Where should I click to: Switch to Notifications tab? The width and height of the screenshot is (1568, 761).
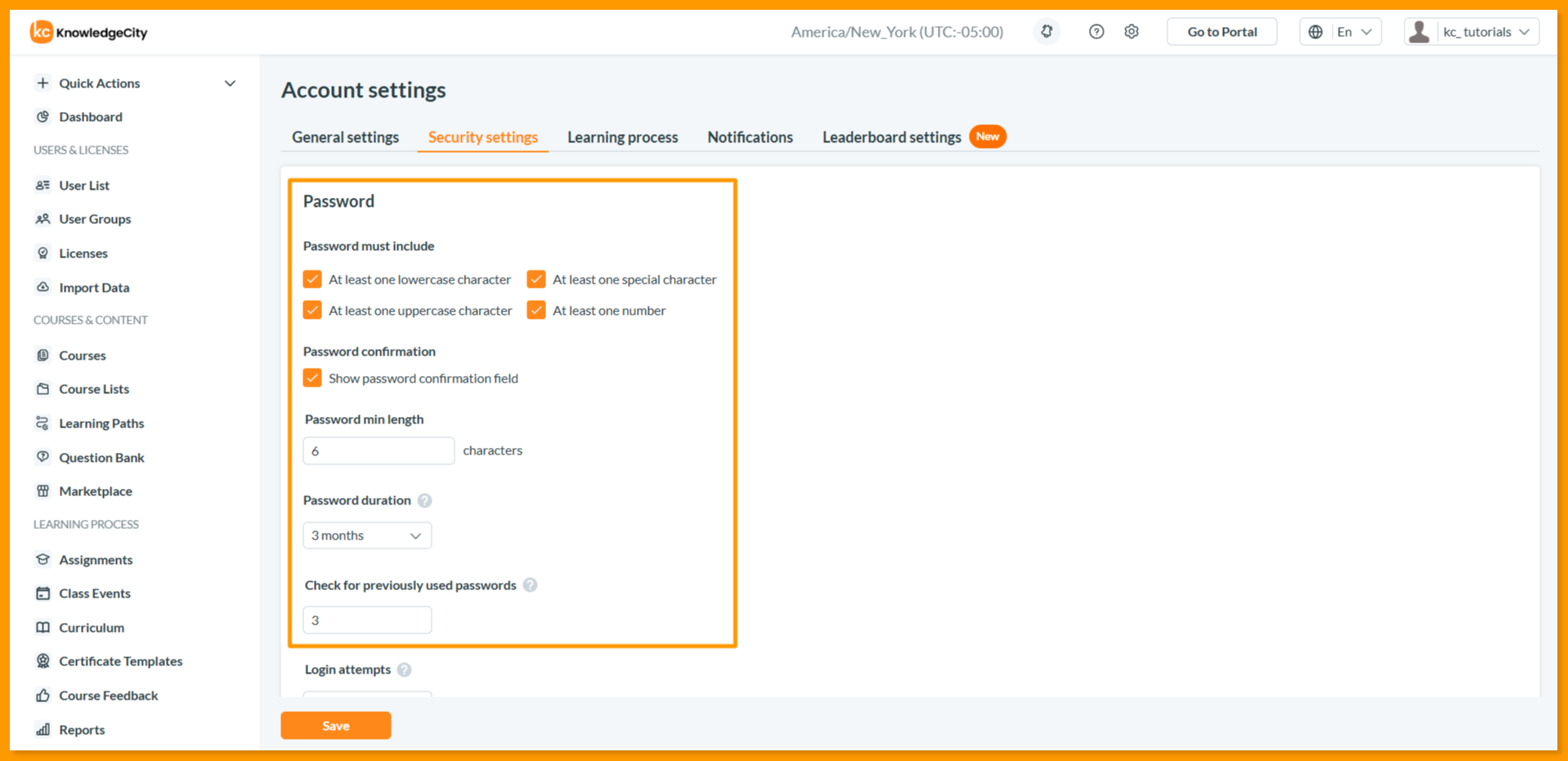(x=750, y=137)
